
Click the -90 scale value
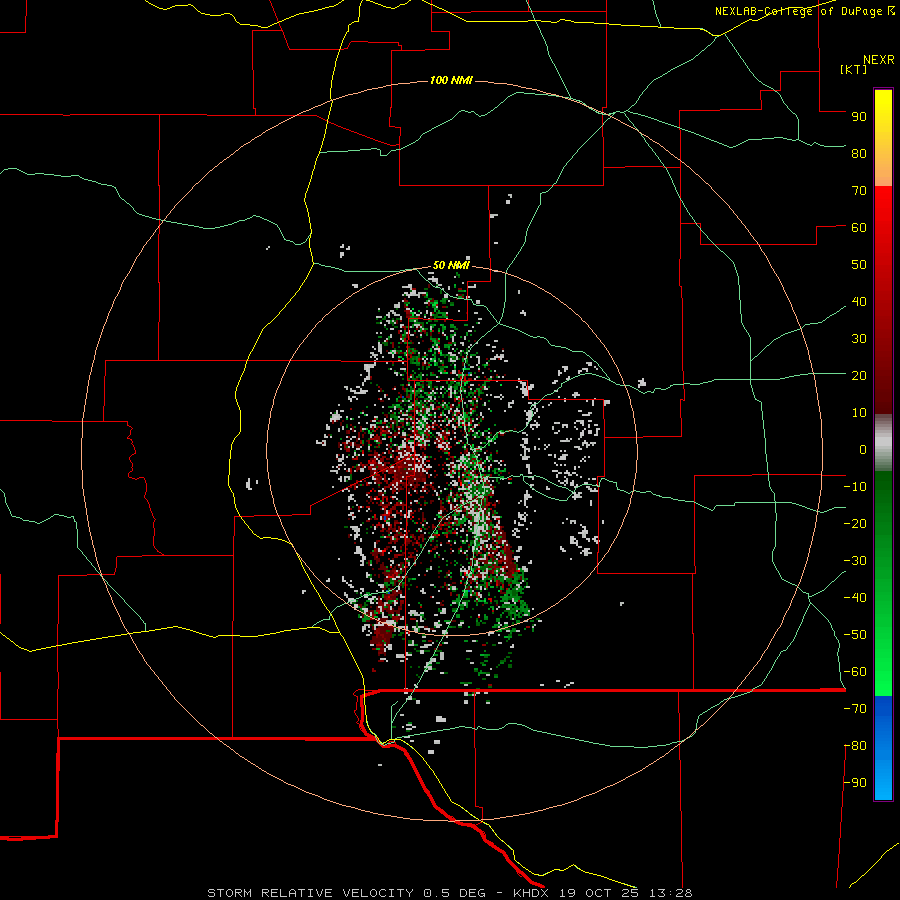coord(855,783)
